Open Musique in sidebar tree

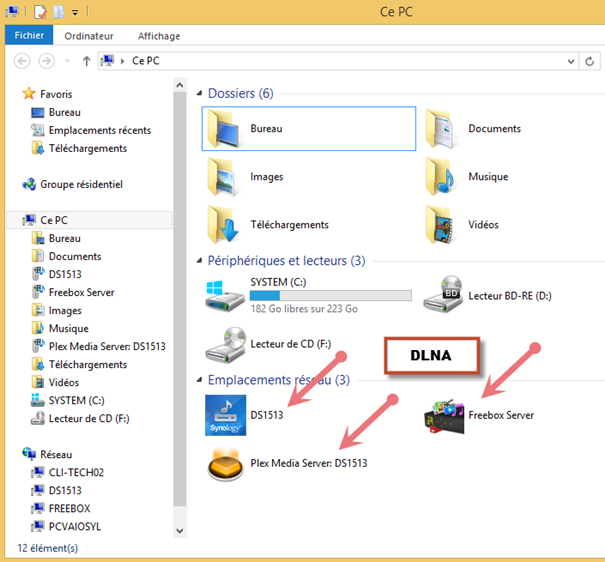coord(68,329)
